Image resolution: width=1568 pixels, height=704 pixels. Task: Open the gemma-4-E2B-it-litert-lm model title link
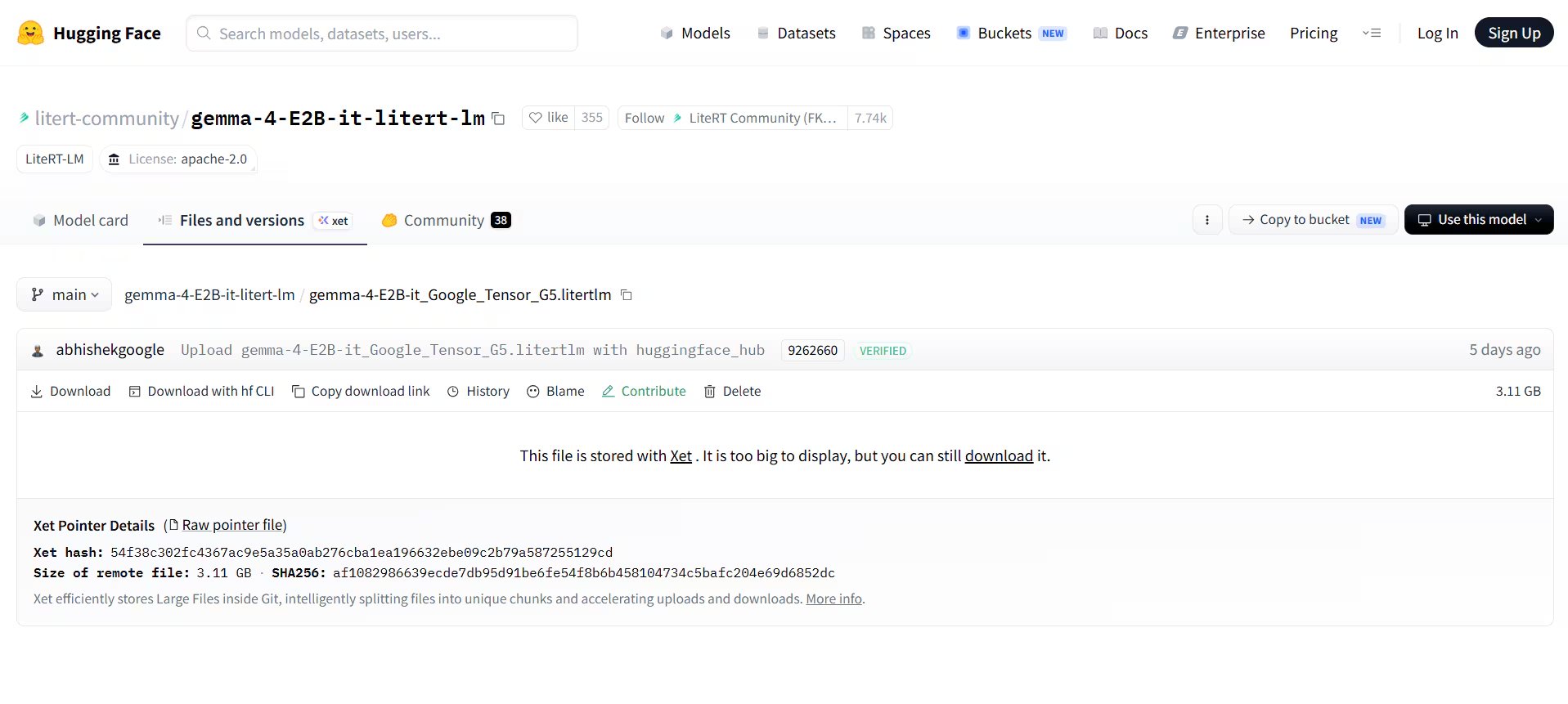tap(338, 119)
